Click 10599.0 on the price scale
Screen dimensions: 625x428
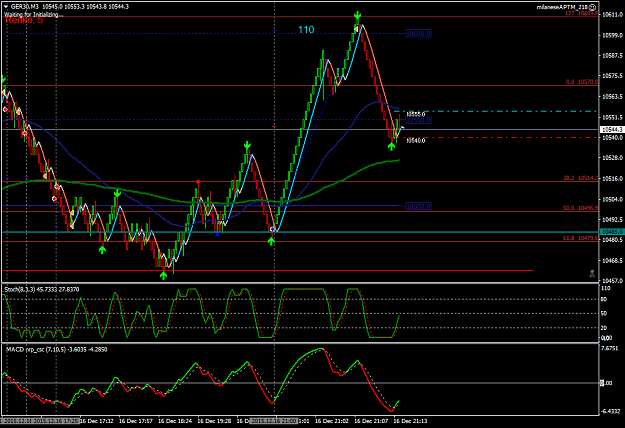pos(612,35)
